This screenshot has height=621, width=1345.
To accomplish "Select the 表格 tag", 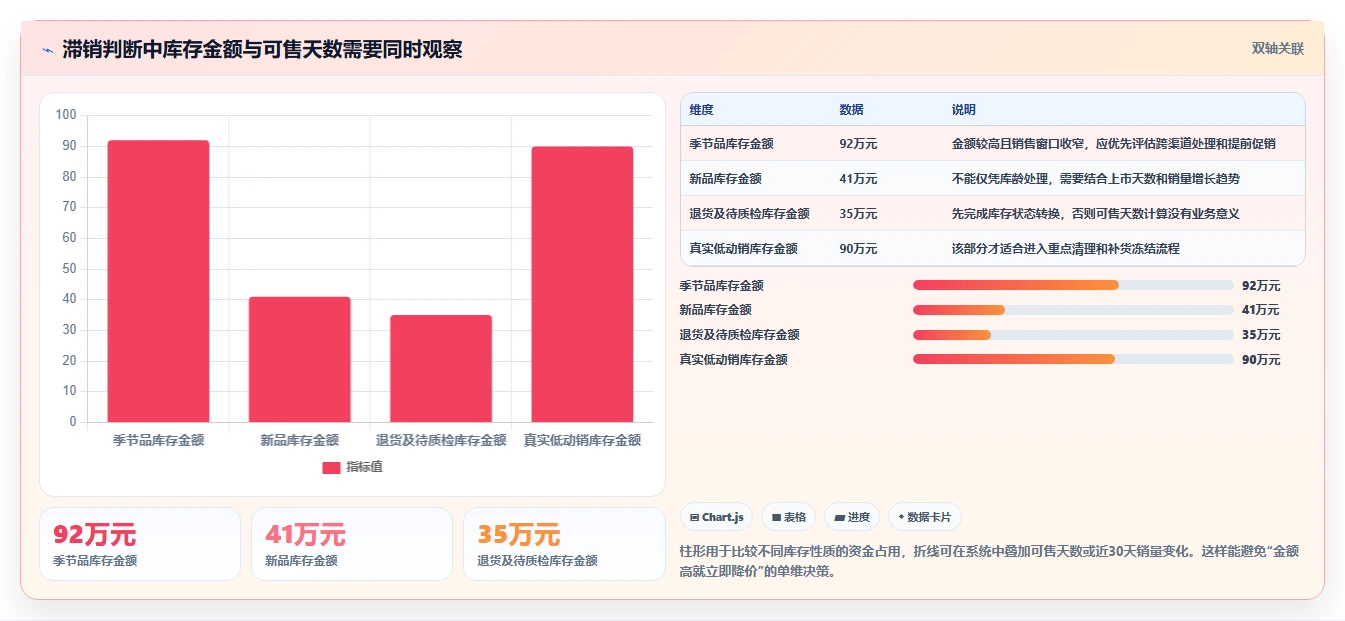I will (788, 517).
